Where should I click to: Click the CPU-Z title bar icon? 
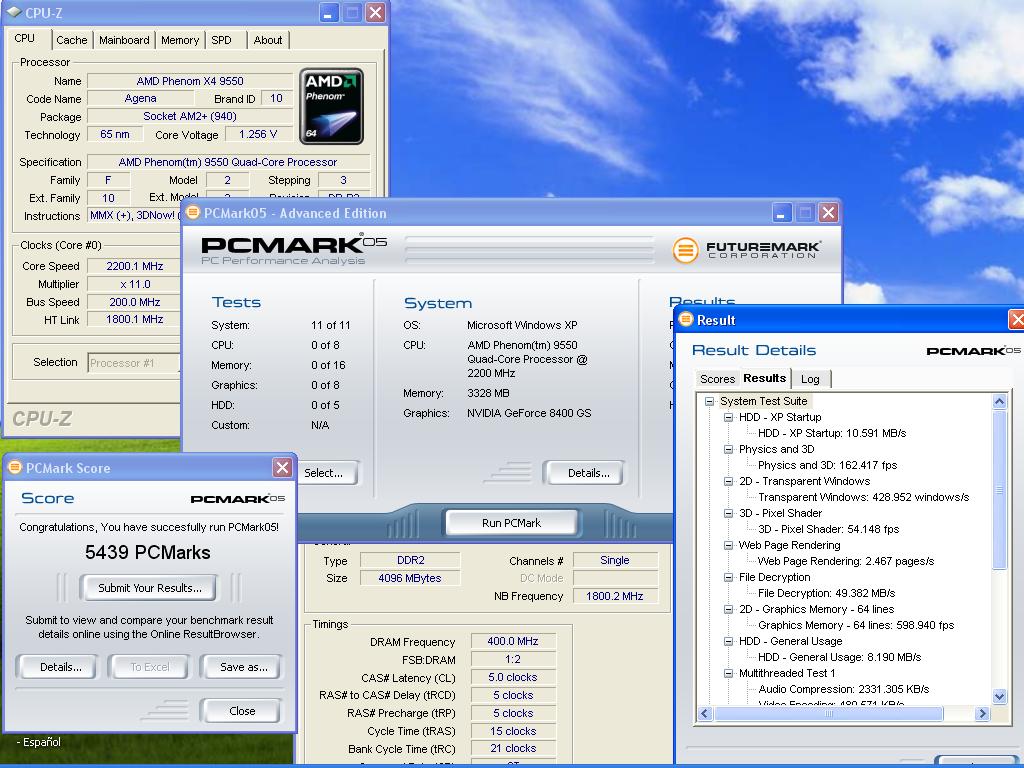pos(14,12)
